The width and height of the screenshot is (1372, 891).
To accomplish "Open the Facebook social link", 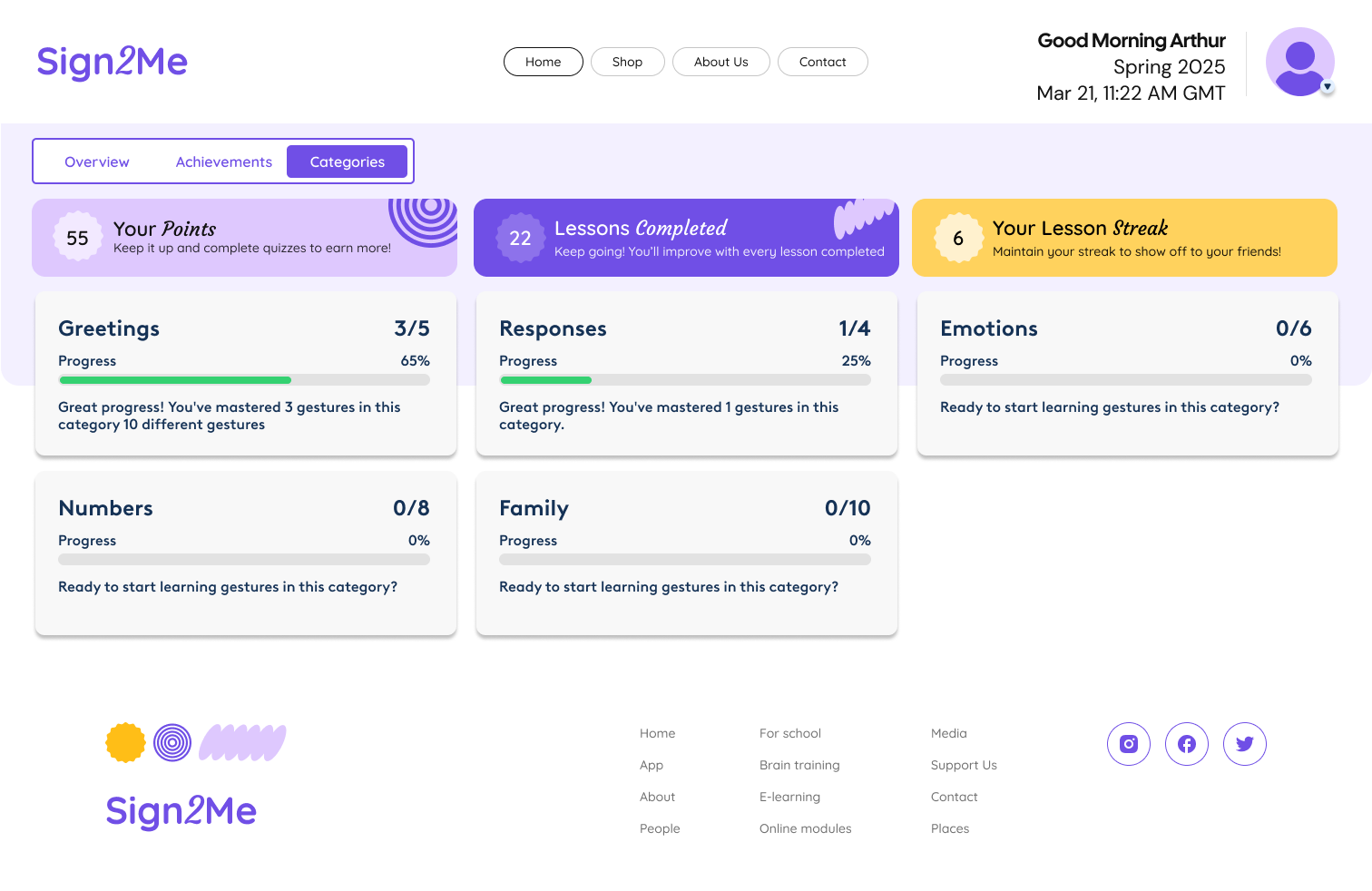I will pyautogui.click(x=1187, y=744).
